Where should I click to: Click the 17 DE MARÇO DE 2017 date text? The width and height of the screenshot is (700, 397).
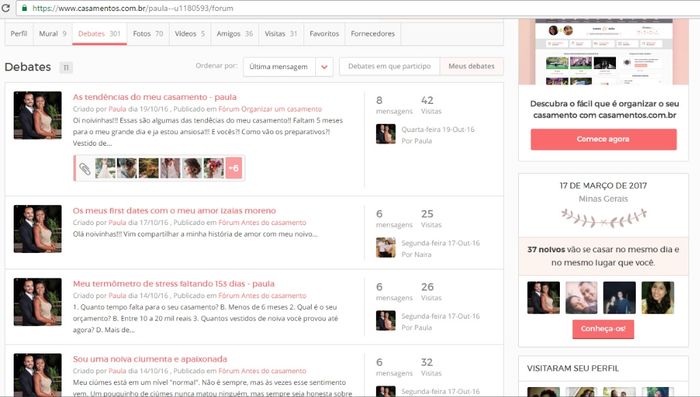[x=603, y=186]
